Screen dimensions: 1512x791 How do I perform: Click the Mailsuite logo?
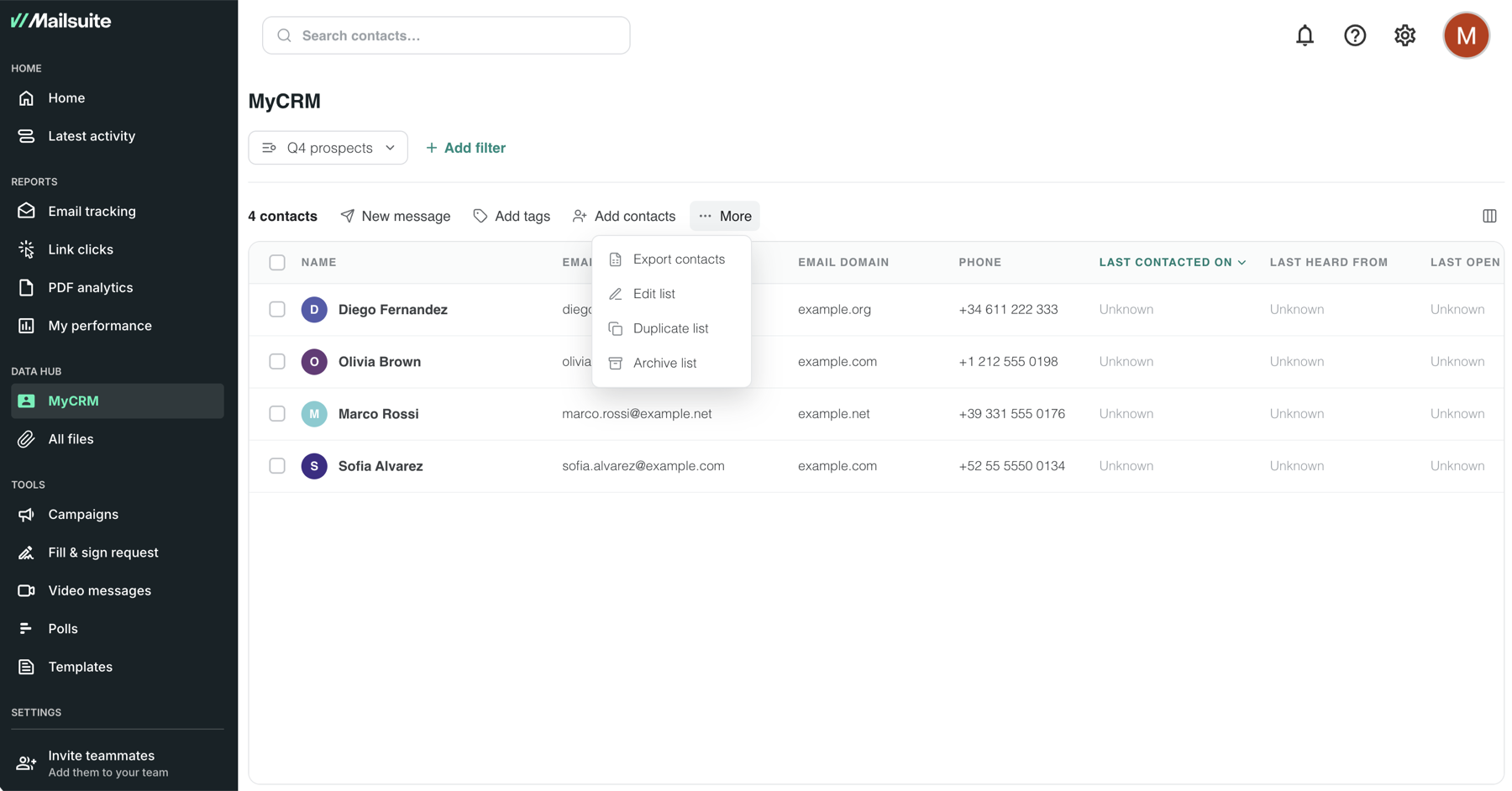tap(60, 21)
